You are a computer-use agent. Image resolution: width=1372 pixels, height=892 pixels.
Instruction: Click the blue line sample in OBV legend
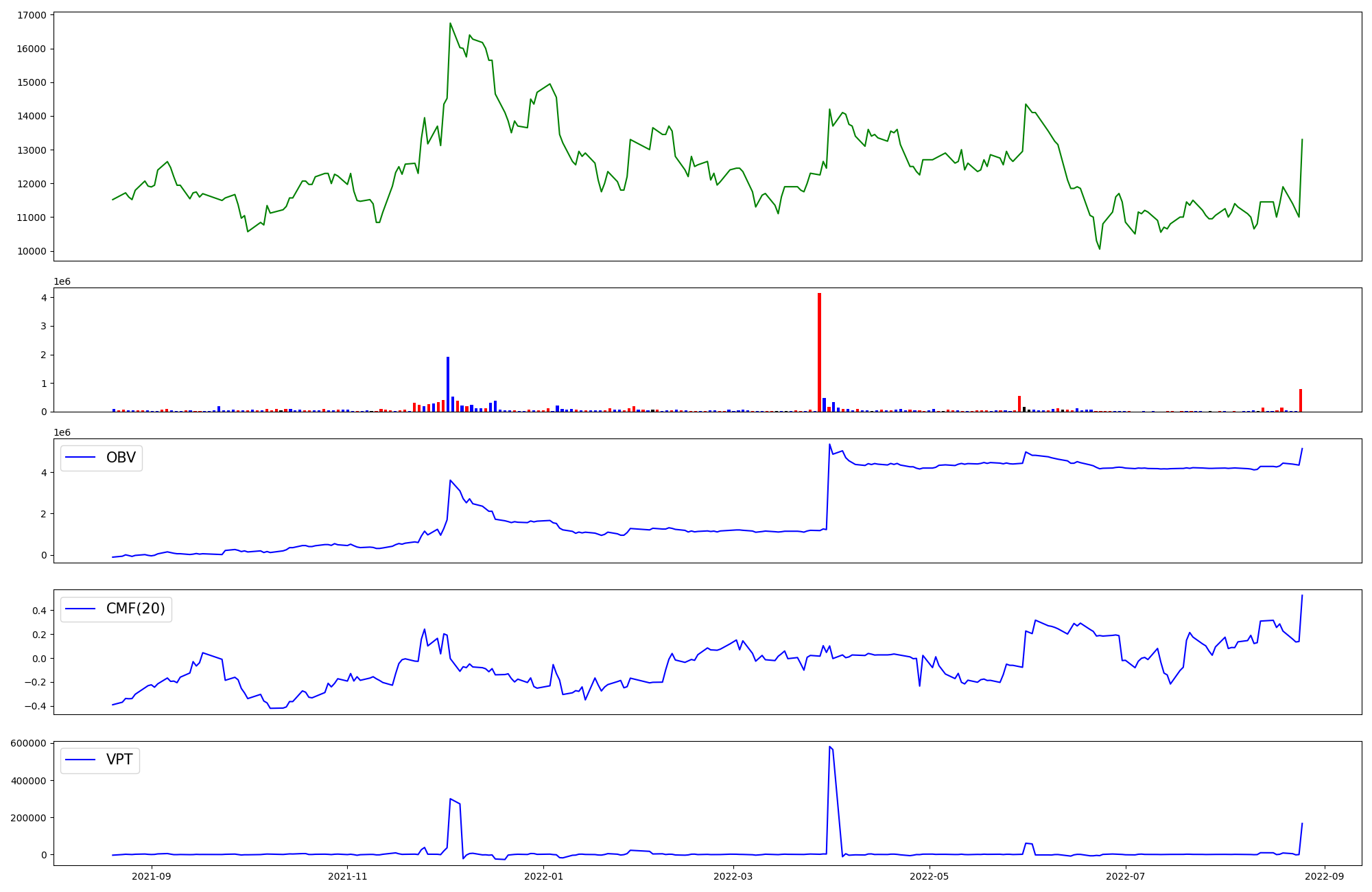click(80, 458)
